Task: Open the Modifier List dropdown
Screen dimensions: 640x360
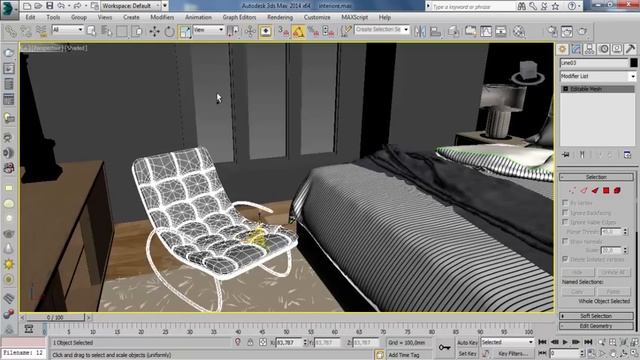Action: tap(598, 76)
